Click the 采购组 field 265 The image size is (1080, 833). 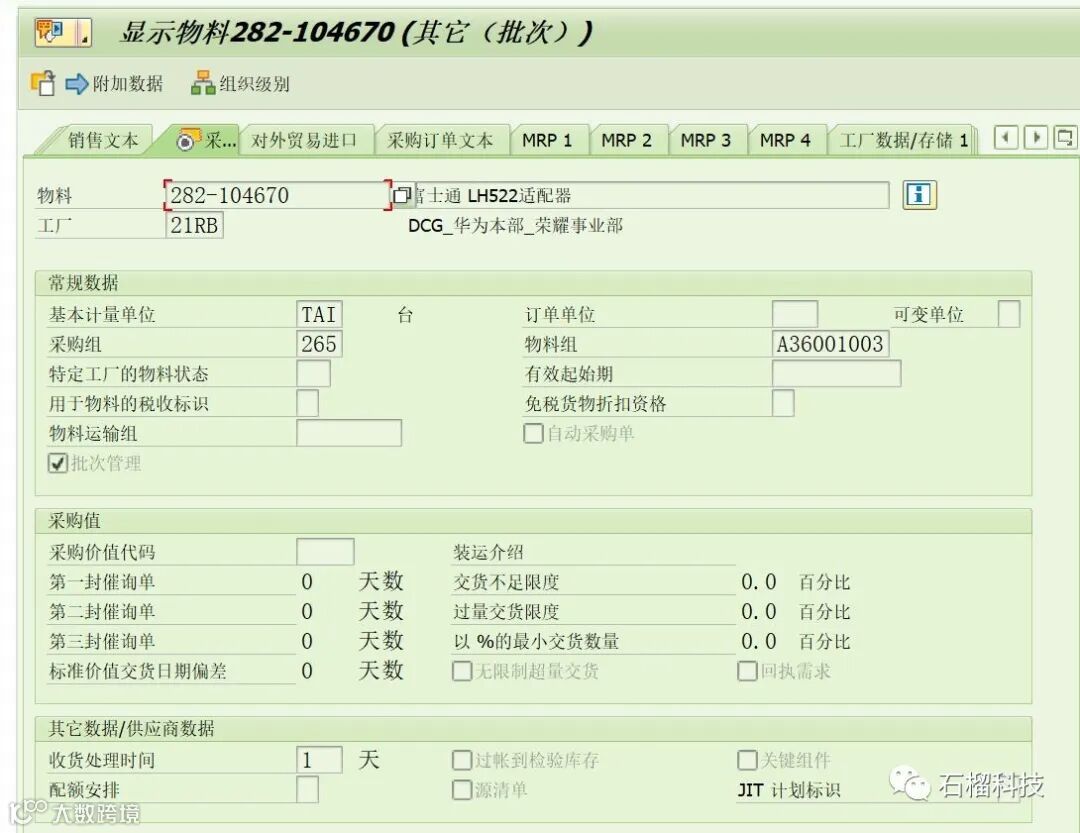pyautogui.click(x=320, y=344)
